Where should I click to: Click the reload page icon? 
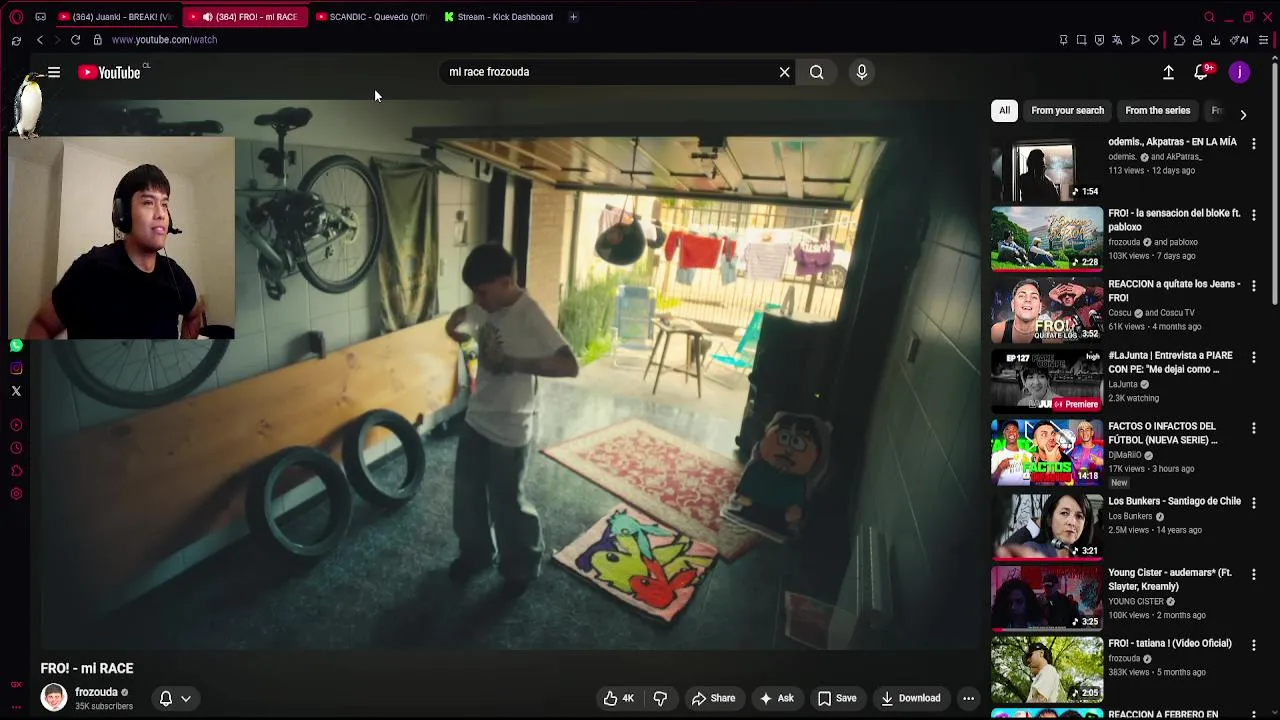tap(75, 40)
